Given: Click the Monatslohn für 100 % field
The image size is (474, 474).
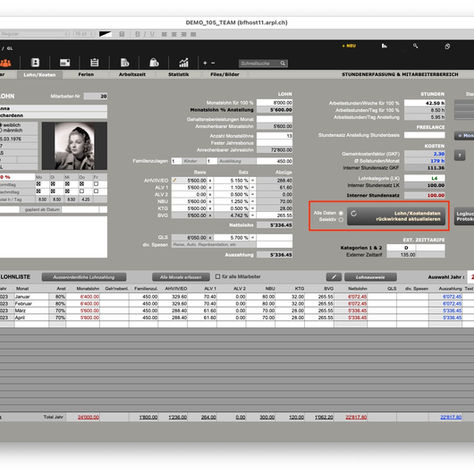Looking at the screenshot, I should click(275, 103).
